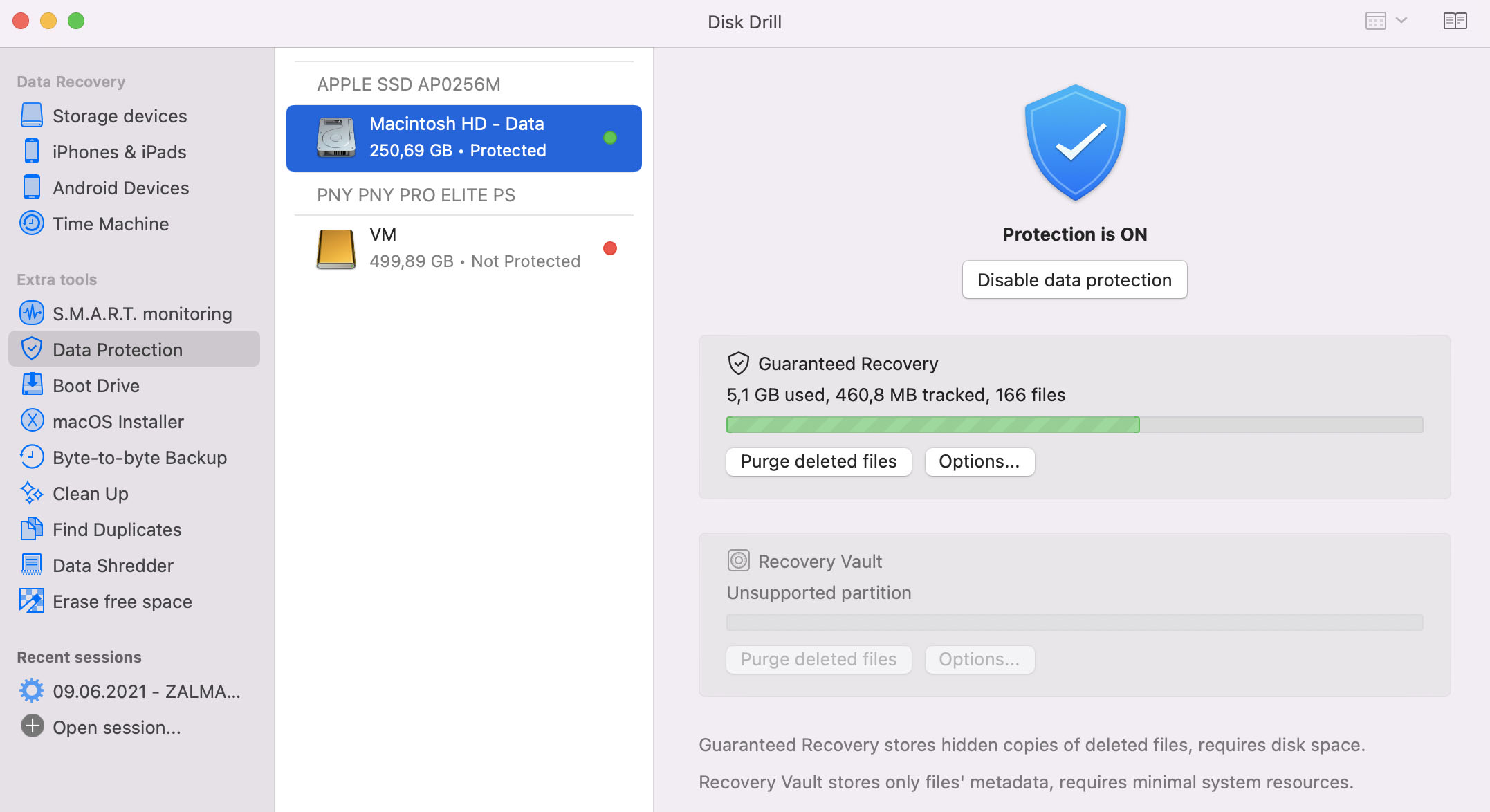
Task: Click the 'Guaranteed Recovery' title text
Action: [x=848, y=364]
